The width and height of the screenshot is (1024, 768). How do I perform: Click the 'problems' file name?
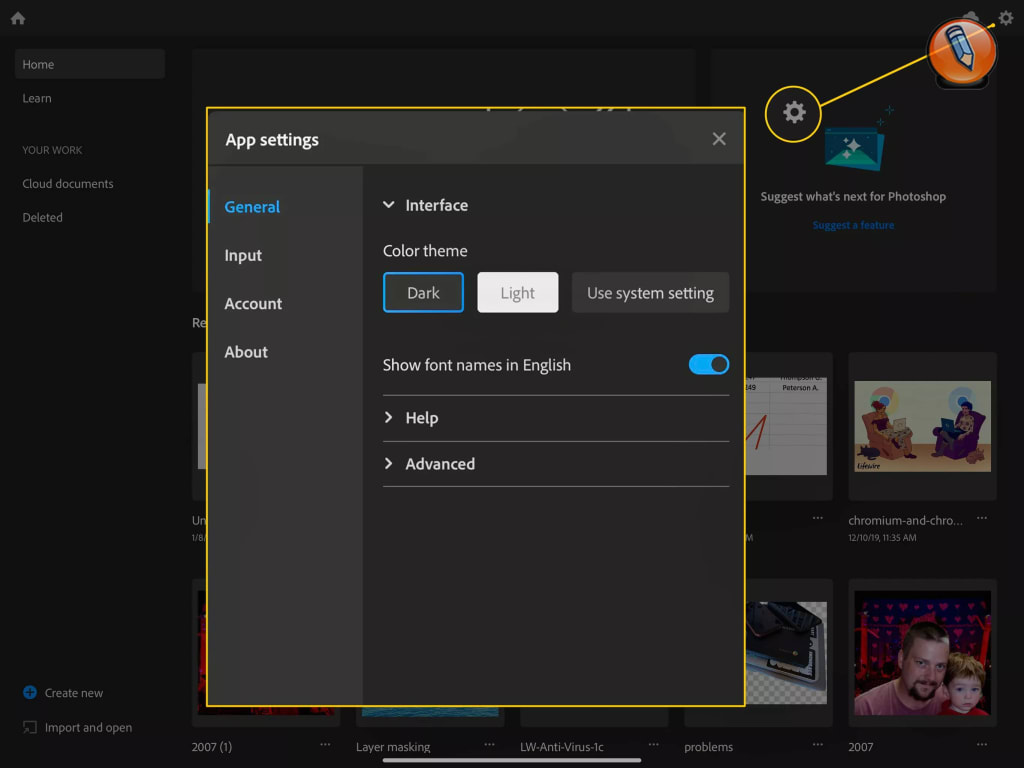709,746
